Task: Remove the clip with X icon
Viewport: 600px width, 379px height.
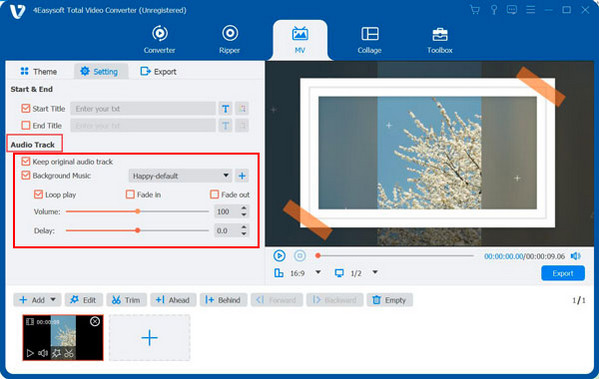Action: pos(95,321)
